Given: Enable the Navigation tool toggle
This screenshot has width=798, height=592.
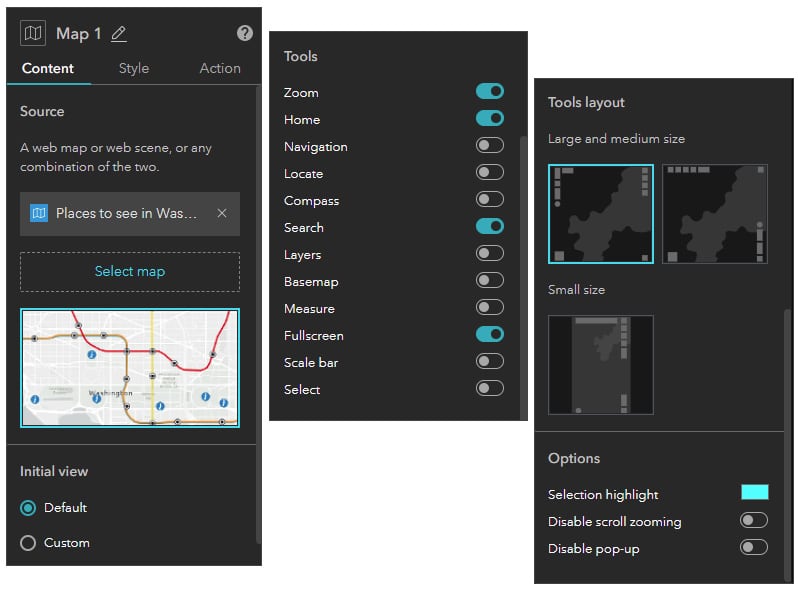Looking at the screenshot, I should (490, 146).
